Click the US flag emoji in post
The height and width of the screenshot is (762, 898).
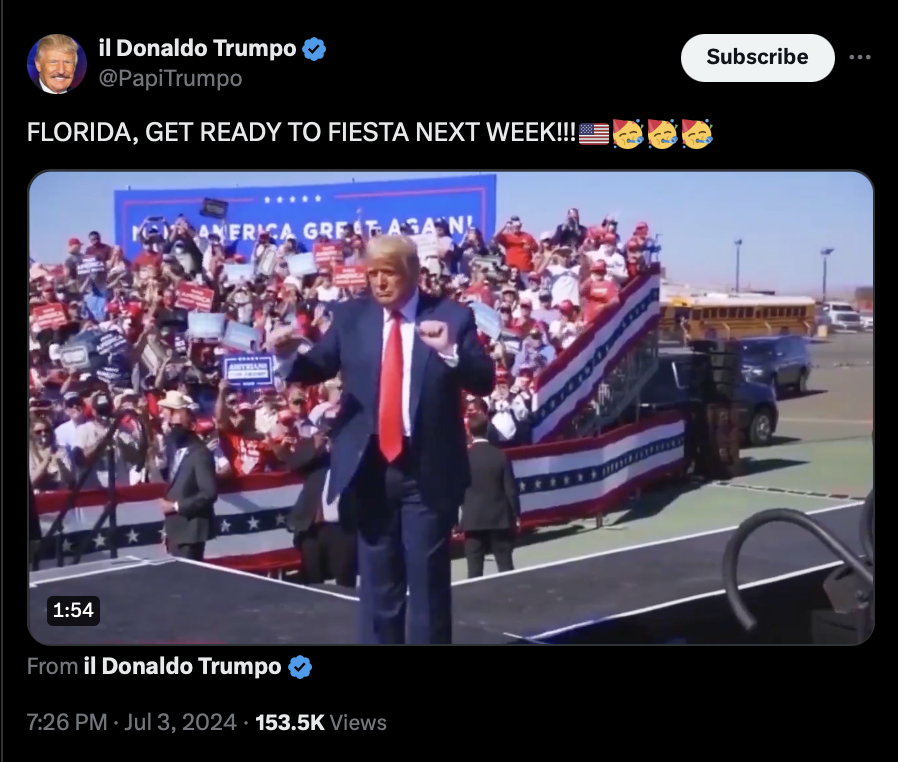(593, 133)
